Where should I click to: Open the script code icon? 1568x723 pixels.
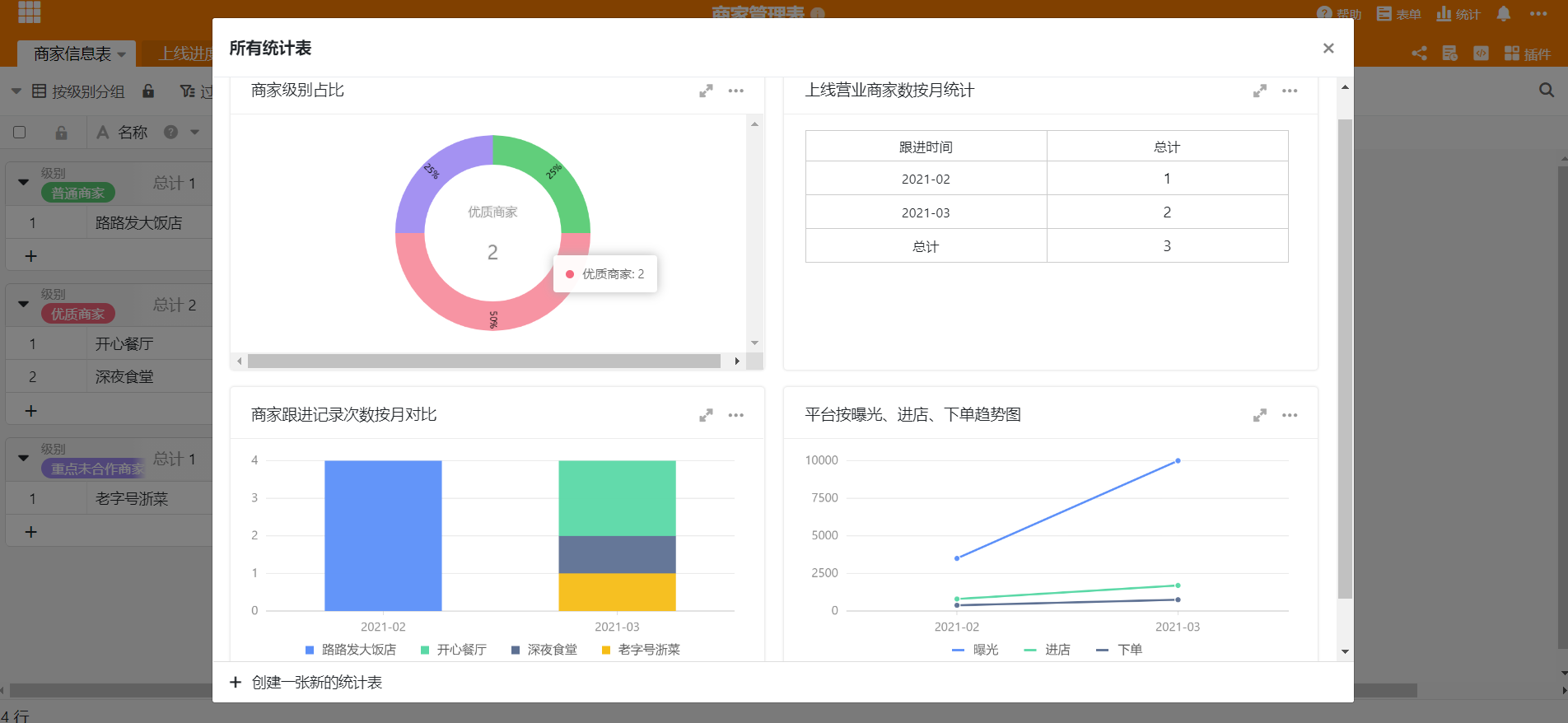tap(1481, 54)
